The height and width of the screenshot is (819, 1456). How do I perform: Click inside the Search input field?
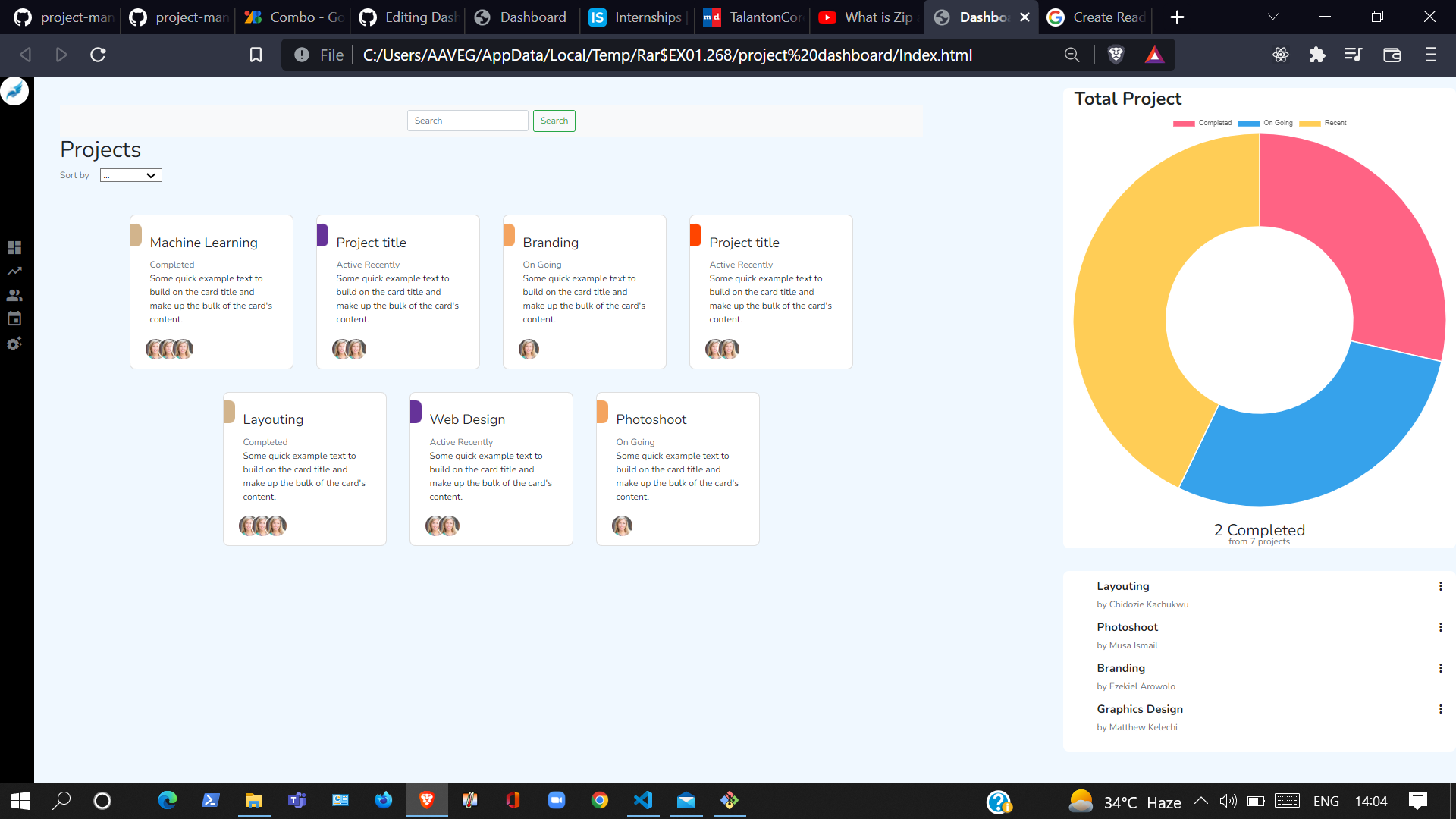point(467,121)
